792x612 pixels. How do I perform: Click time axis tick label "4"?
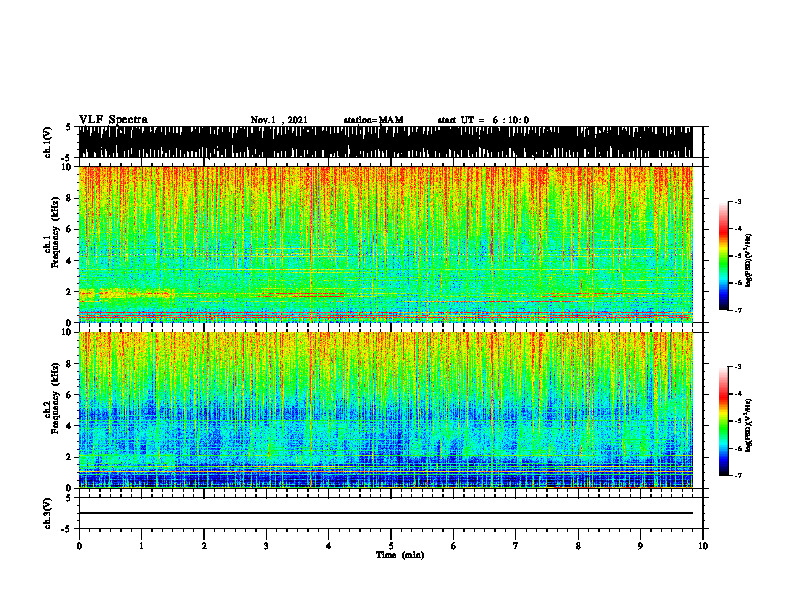(329, 546)
